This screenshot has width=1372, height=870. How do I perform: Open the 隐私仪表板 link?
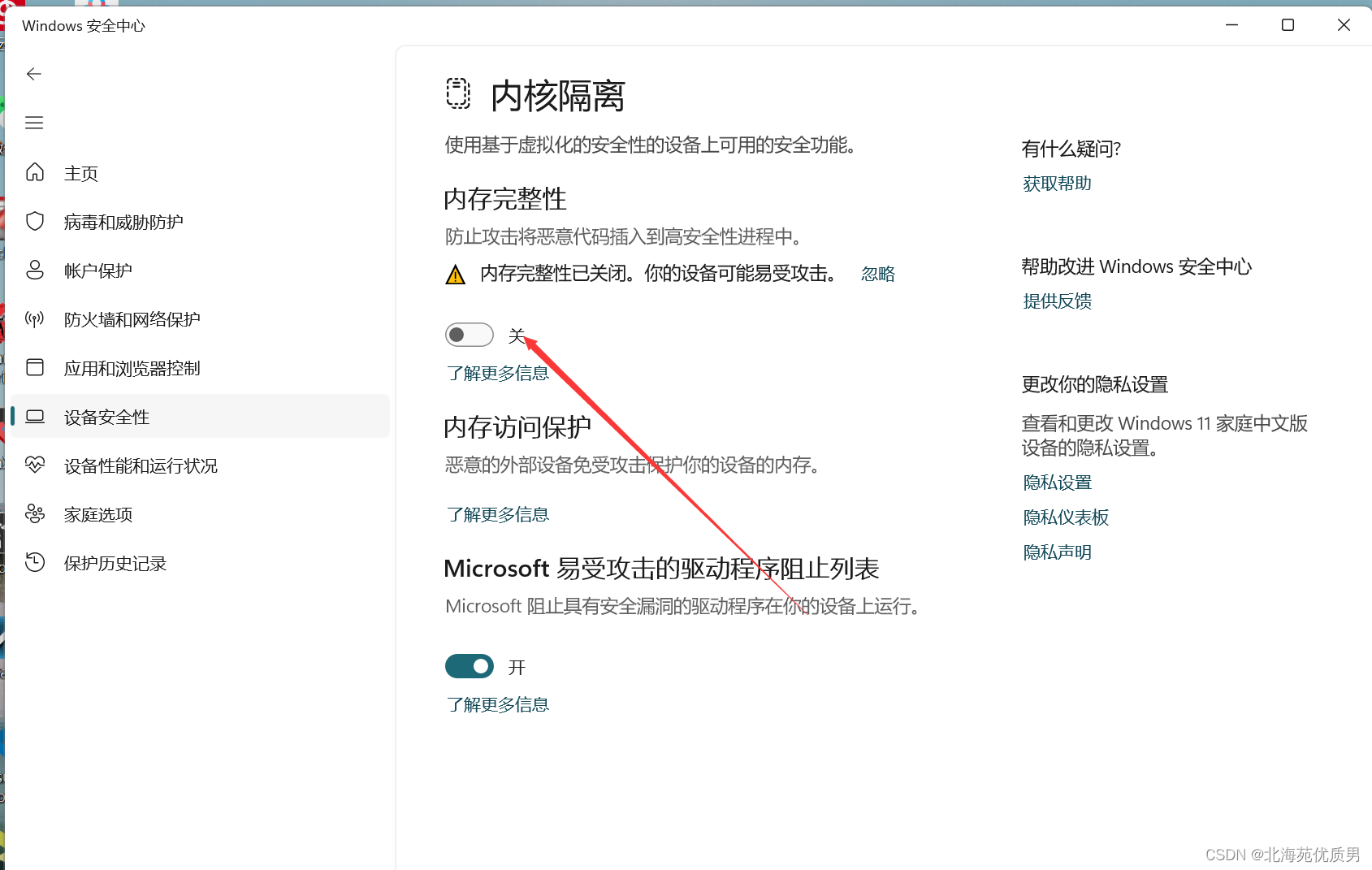point(1066,517)
